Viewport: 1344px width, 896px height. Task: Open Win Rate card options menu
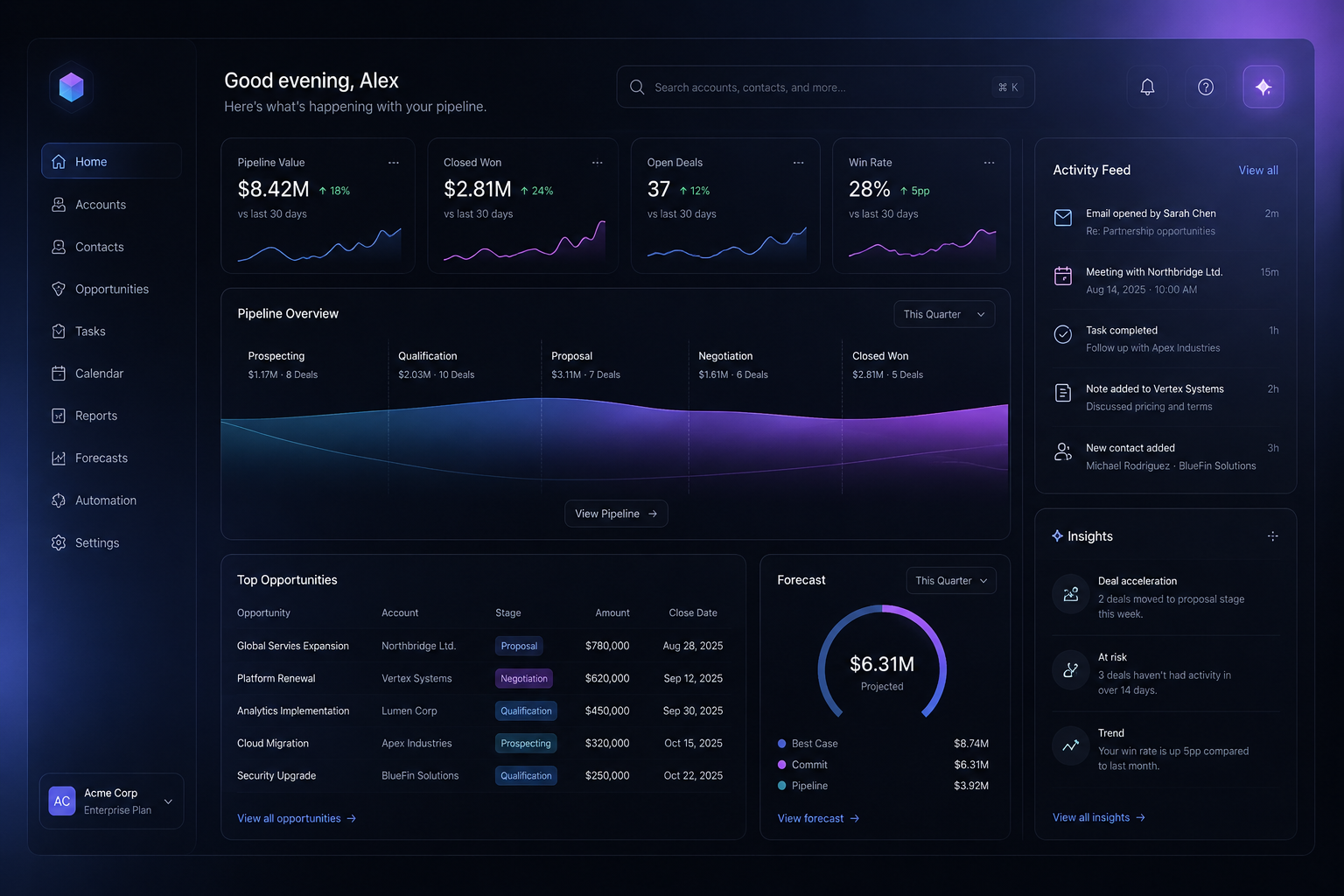point(989,163)
